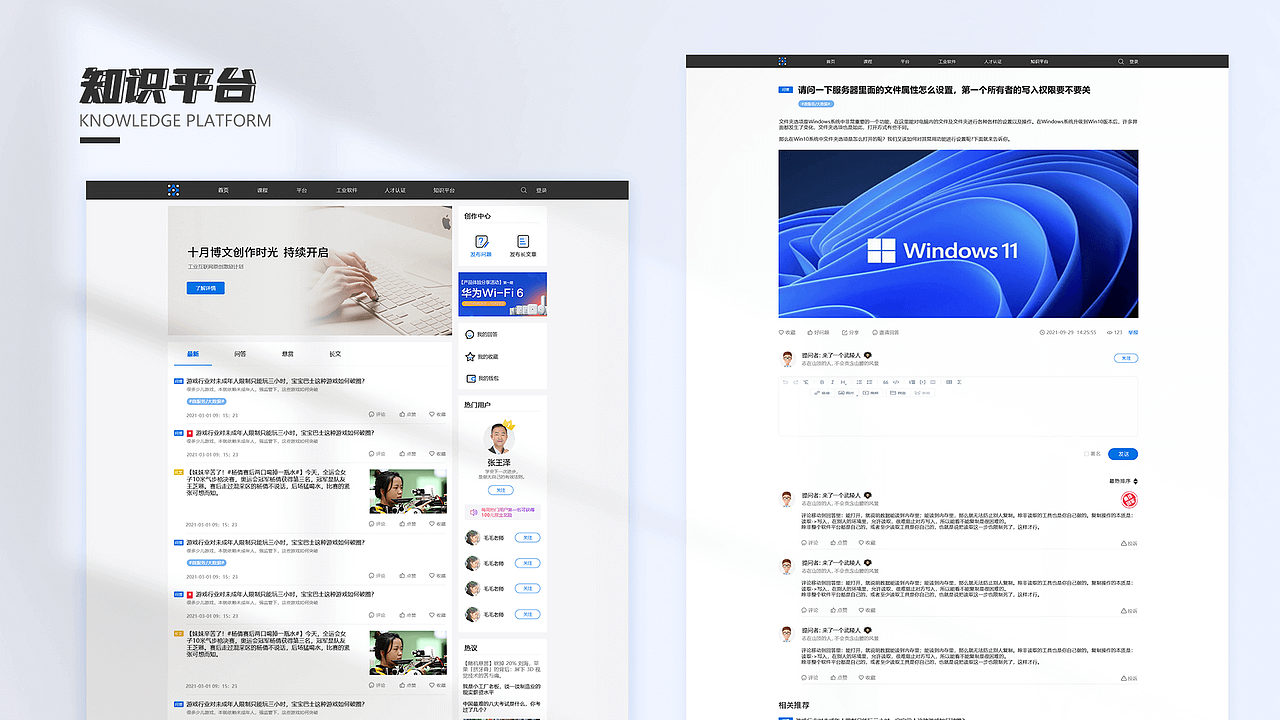
Task: Switch to the 问答 tab in the feed
Action: tap(240, 354)
